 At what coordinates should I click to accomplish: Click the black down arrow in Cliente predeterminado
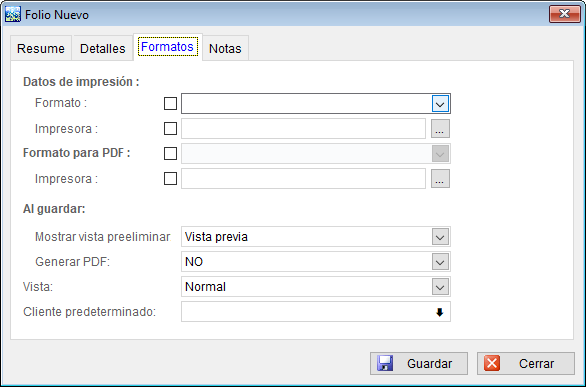[440, 312]
